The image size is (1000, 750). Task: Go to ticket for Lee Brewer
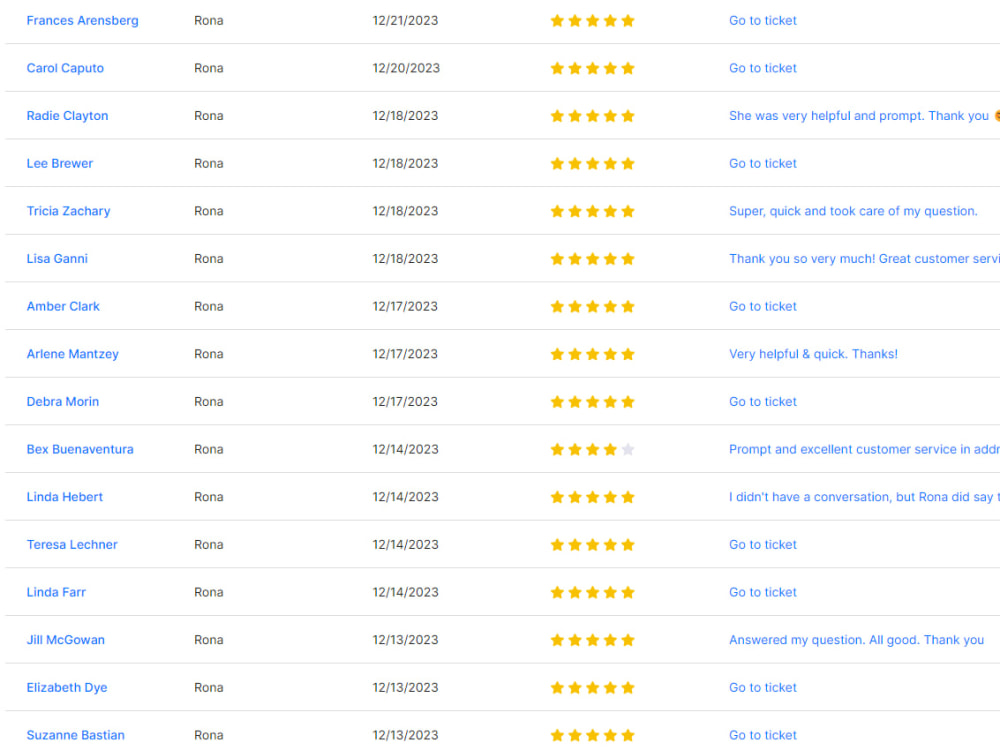pyautogui.click(x=763, y=163)
